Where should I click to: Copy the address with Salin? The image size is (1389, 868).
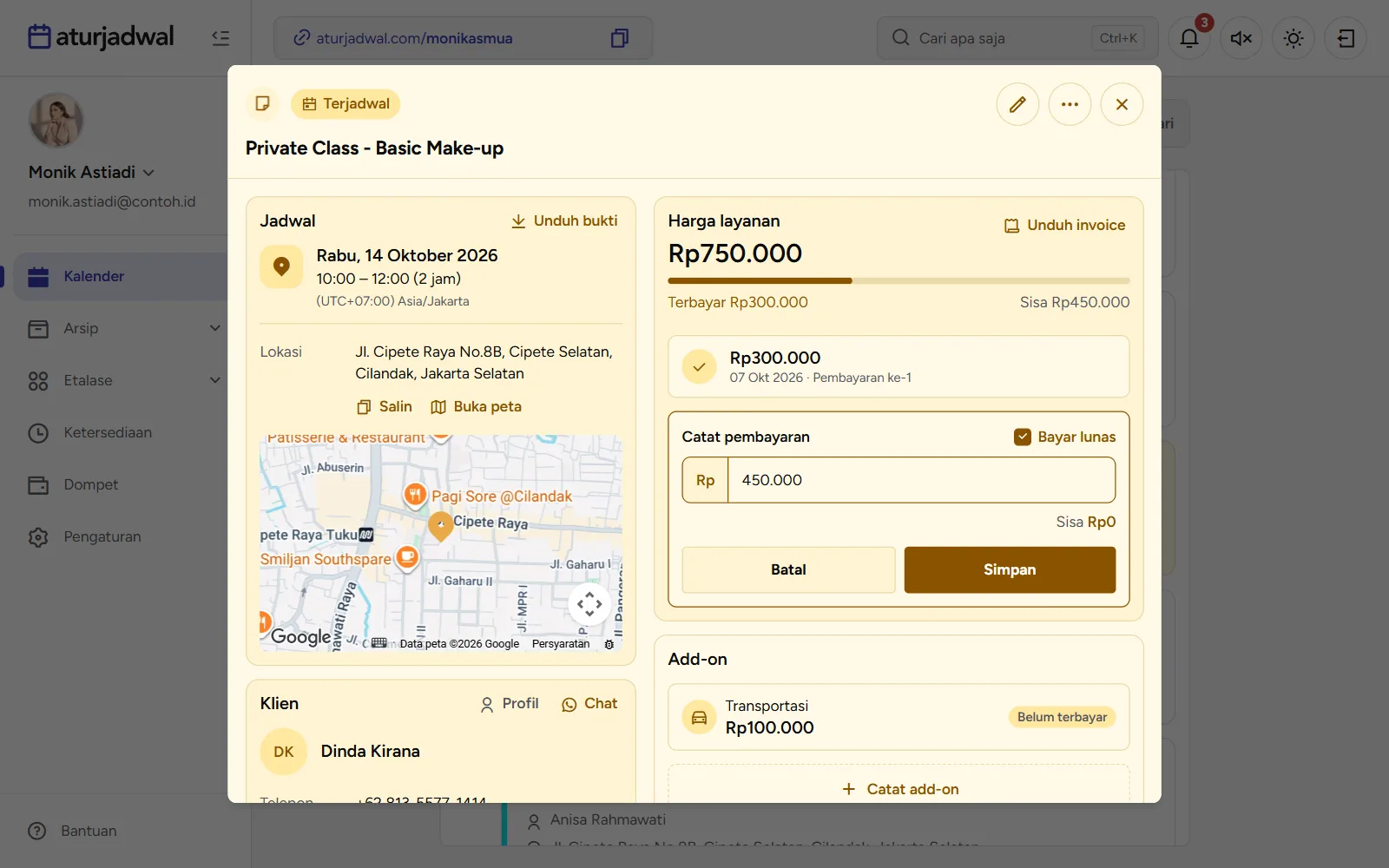click(x=385, y=406)
